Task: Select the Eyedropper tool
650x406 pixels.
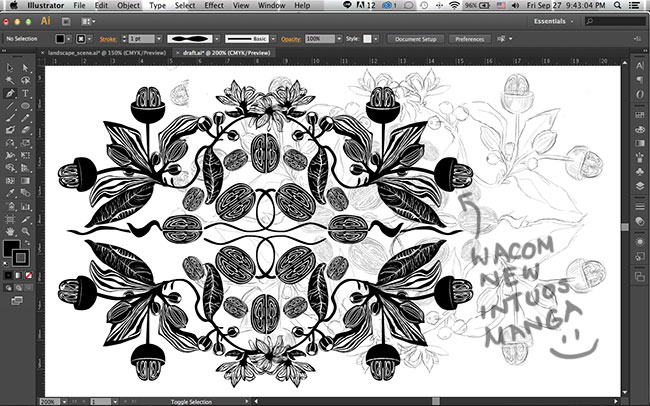Action: [10, 193]
